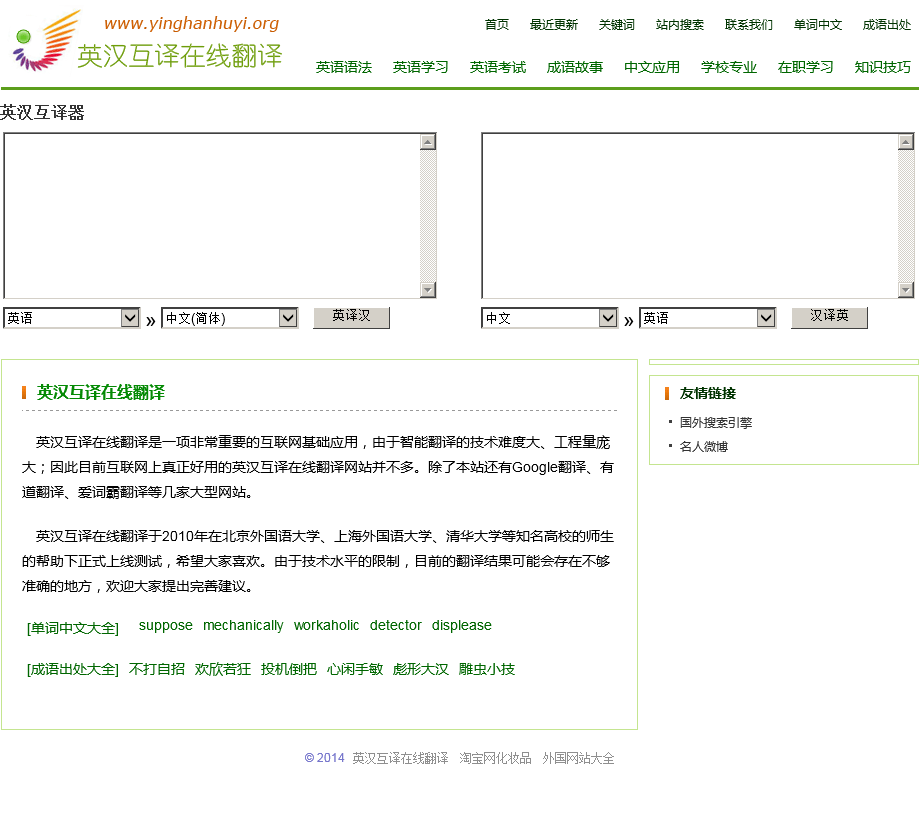Click the 英汉互译器 heading text
The height and width of the screenshot is (836, 920).
pos(42,112)
